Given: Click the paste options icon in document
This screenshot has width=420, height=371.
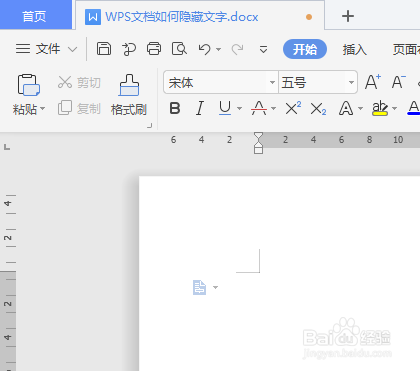Looking at the screenshot, I should [x=199, y=287].
